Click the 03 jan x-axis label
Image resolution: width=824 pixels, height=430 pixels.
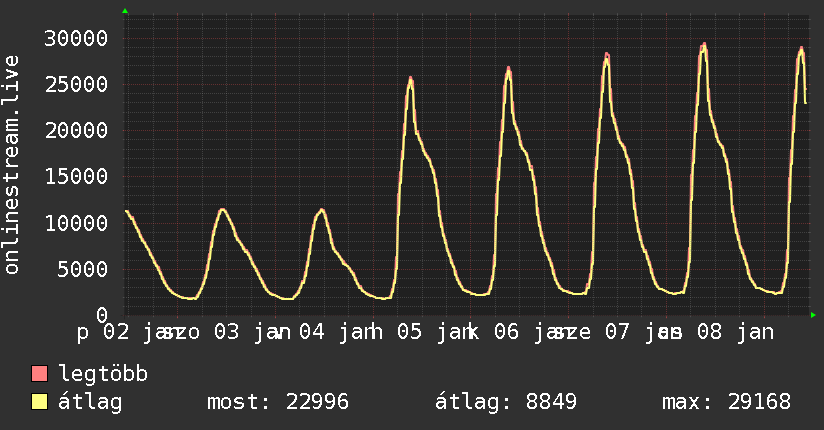coord(252,332)
